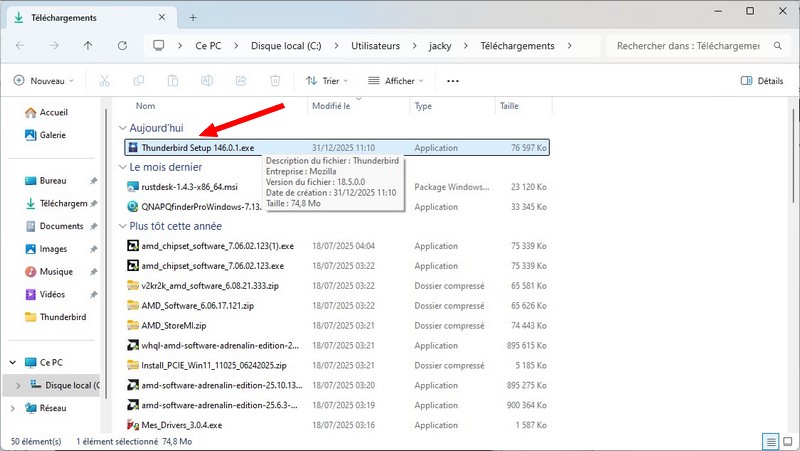
Task: Collapse the Le mois dernier group
Action: point(123,167)
